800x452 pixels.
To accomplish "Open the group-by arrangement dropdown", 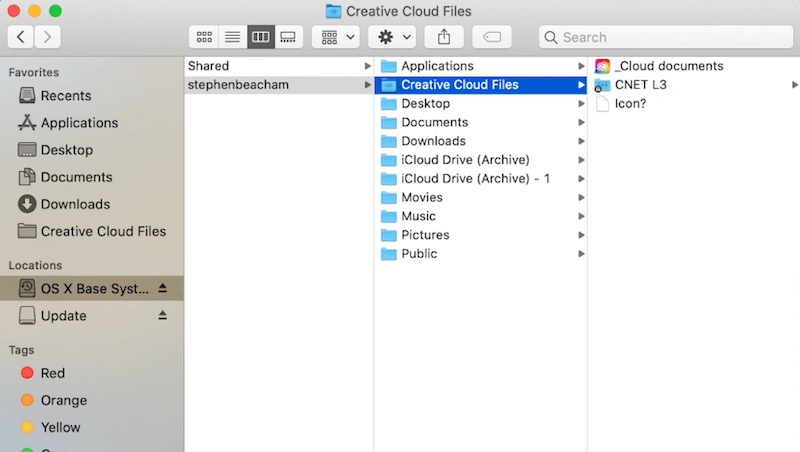I will coord(336,37).
